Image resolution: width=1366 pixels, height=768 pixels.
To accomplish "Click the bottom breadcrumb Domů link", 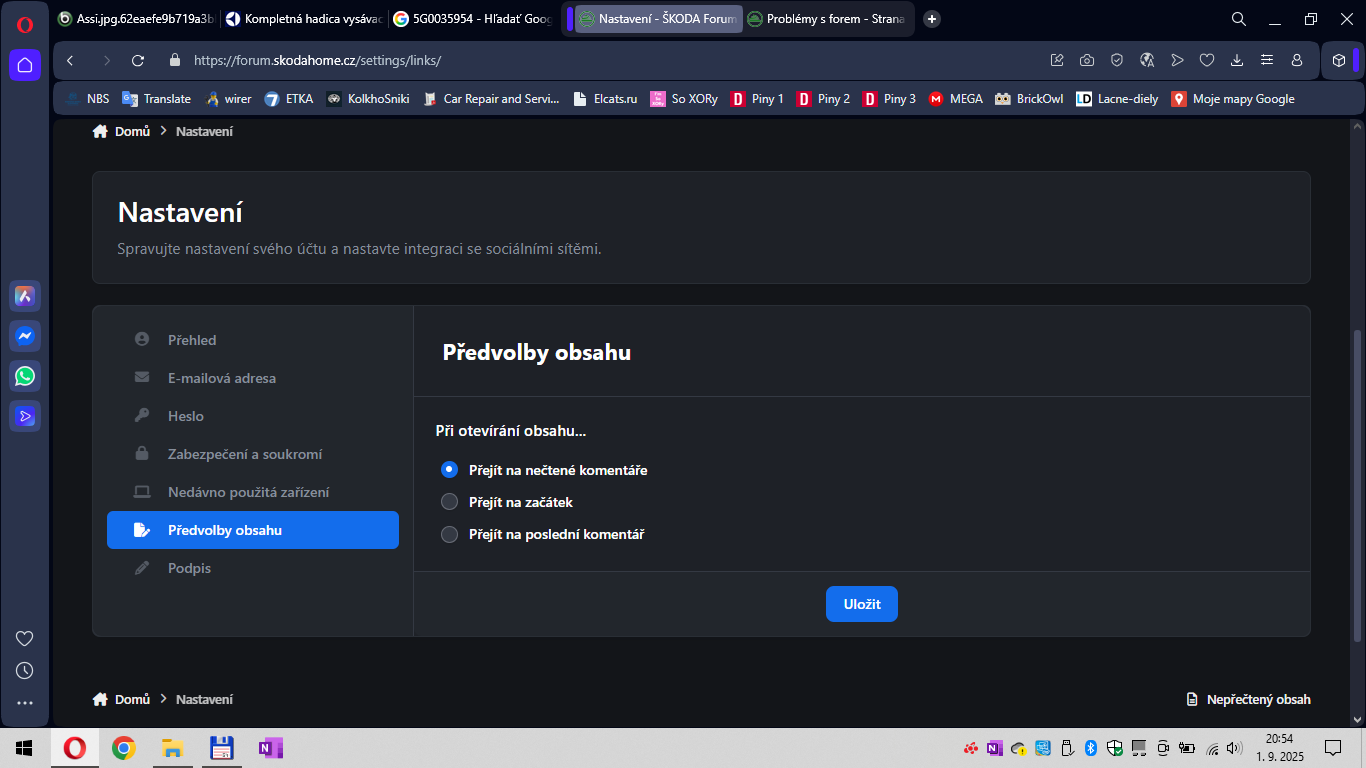I will (x=121, y=699).
